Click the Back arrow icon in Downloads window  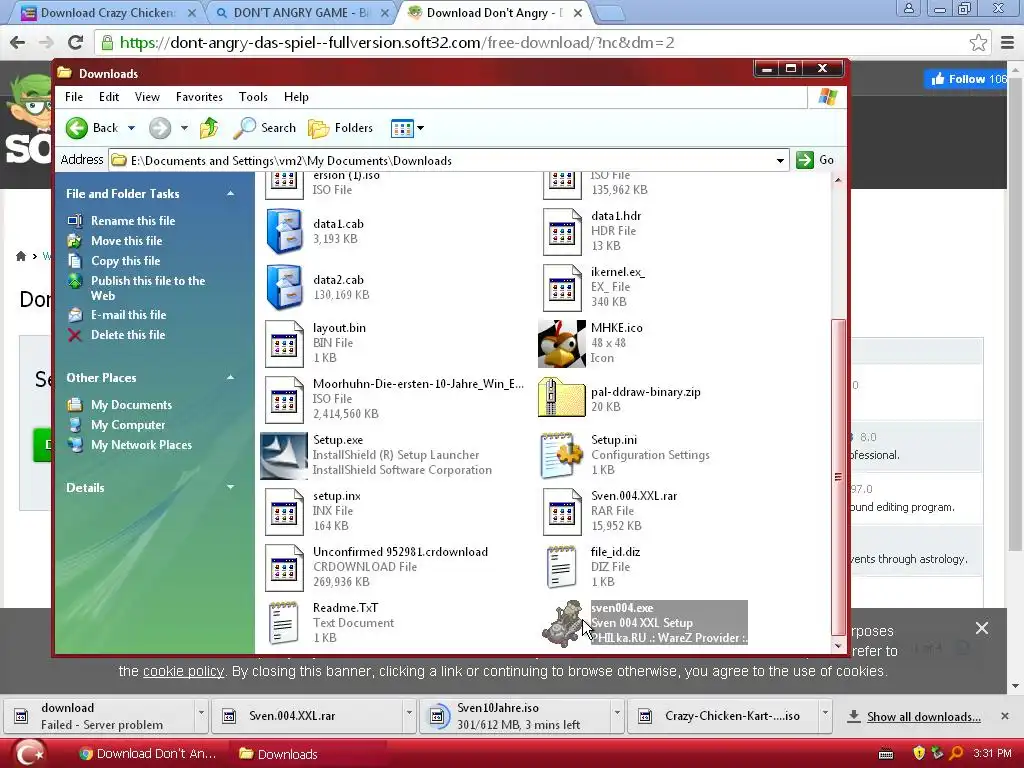76,128
